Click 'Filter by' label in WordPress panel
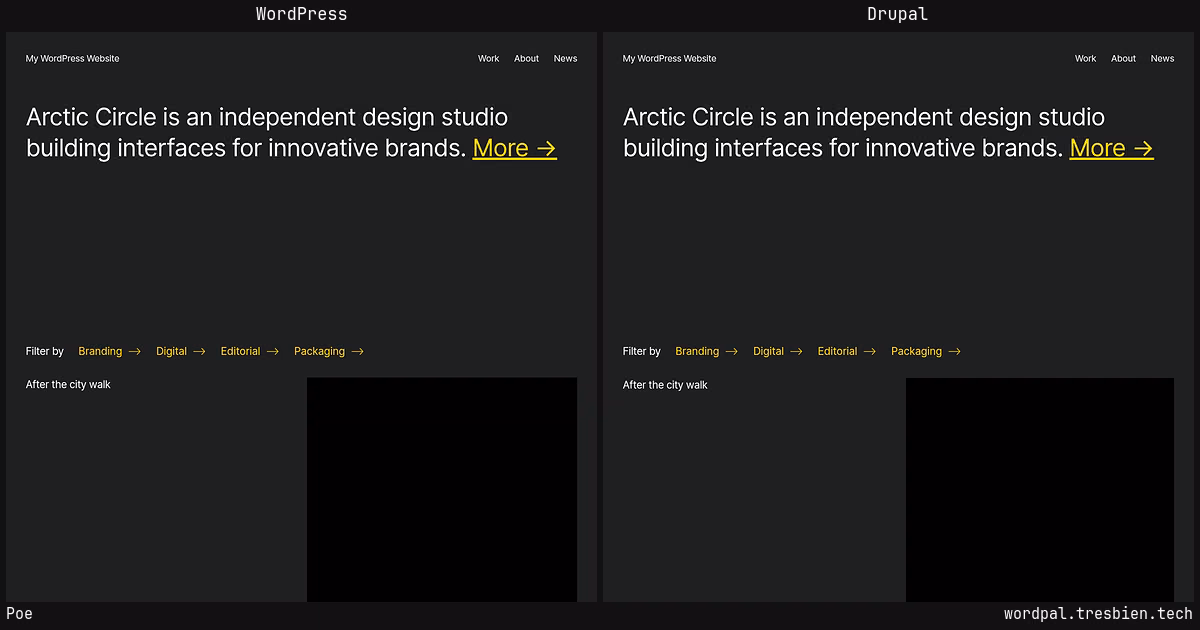 pos(45,351)
